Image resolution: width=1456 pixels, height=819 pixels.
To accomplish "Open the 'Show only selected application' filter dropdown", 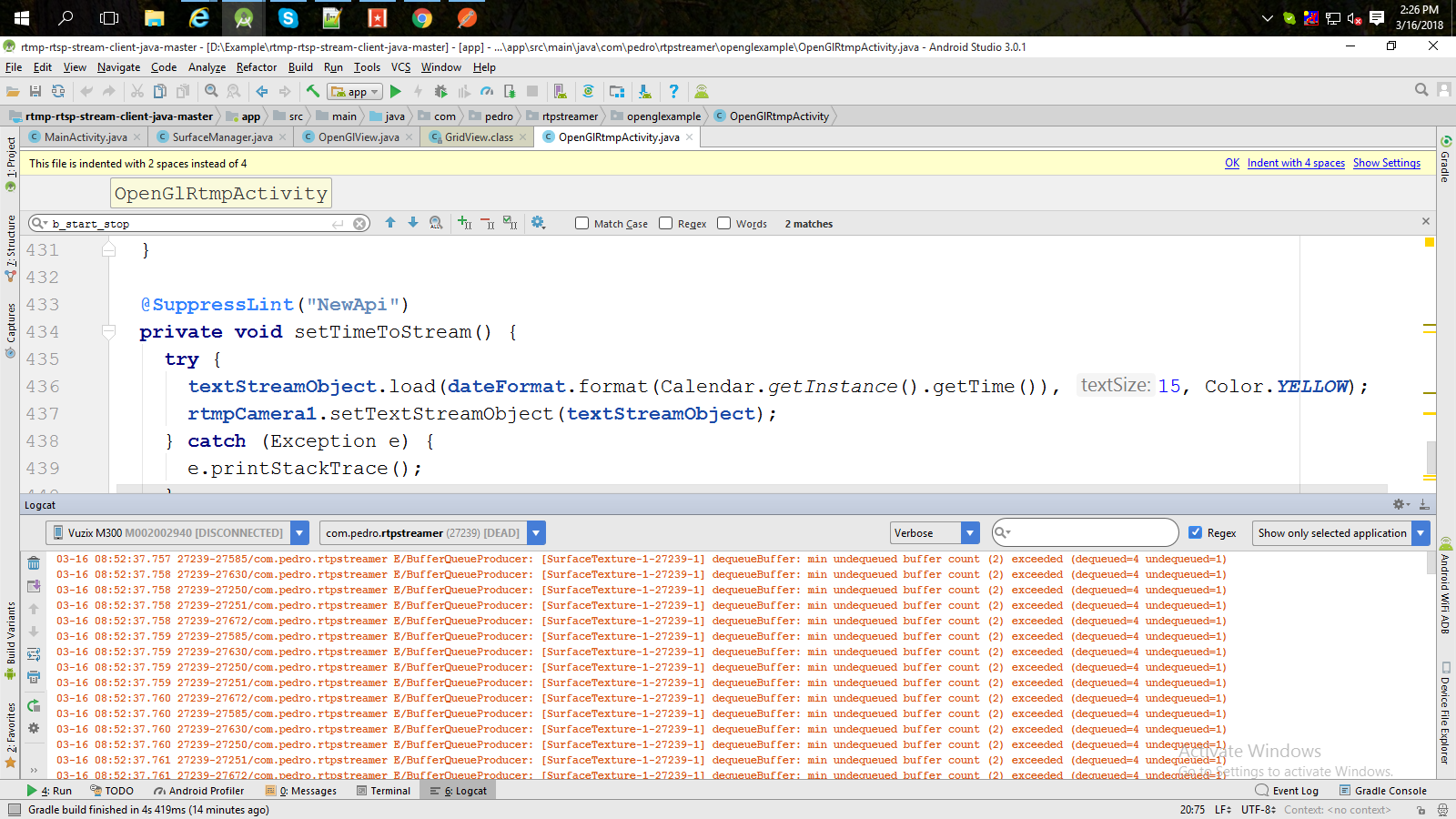I will (1420, 532).
